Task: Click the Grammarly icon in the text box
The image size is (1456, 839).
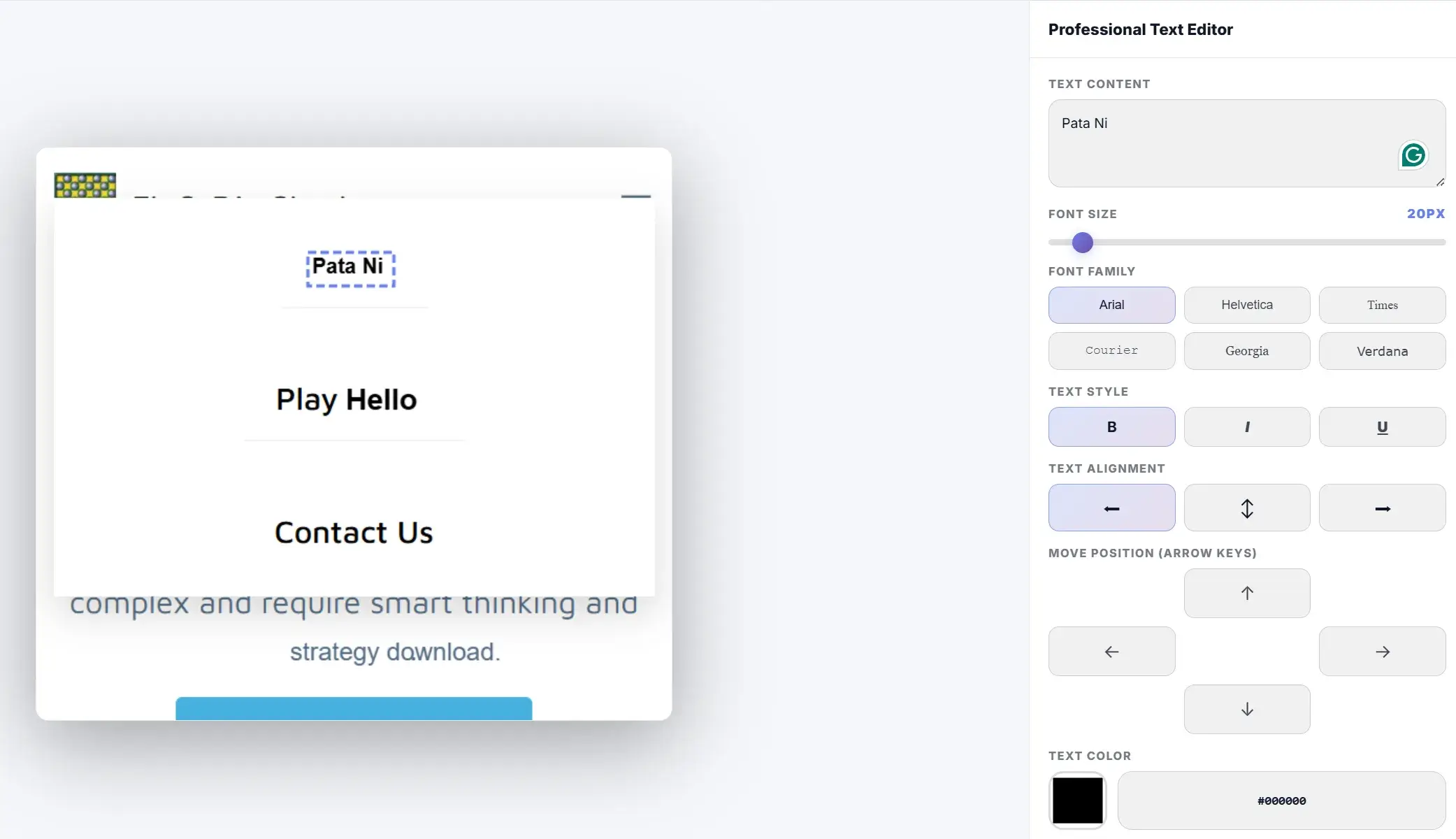Action: click(x=1413, y=155)
